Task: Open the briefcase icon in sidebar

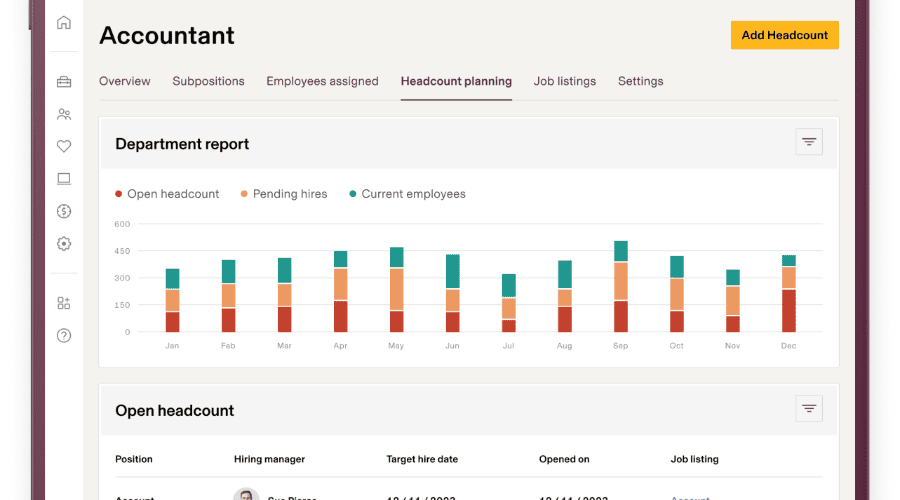Action: (x=64, y=82)
